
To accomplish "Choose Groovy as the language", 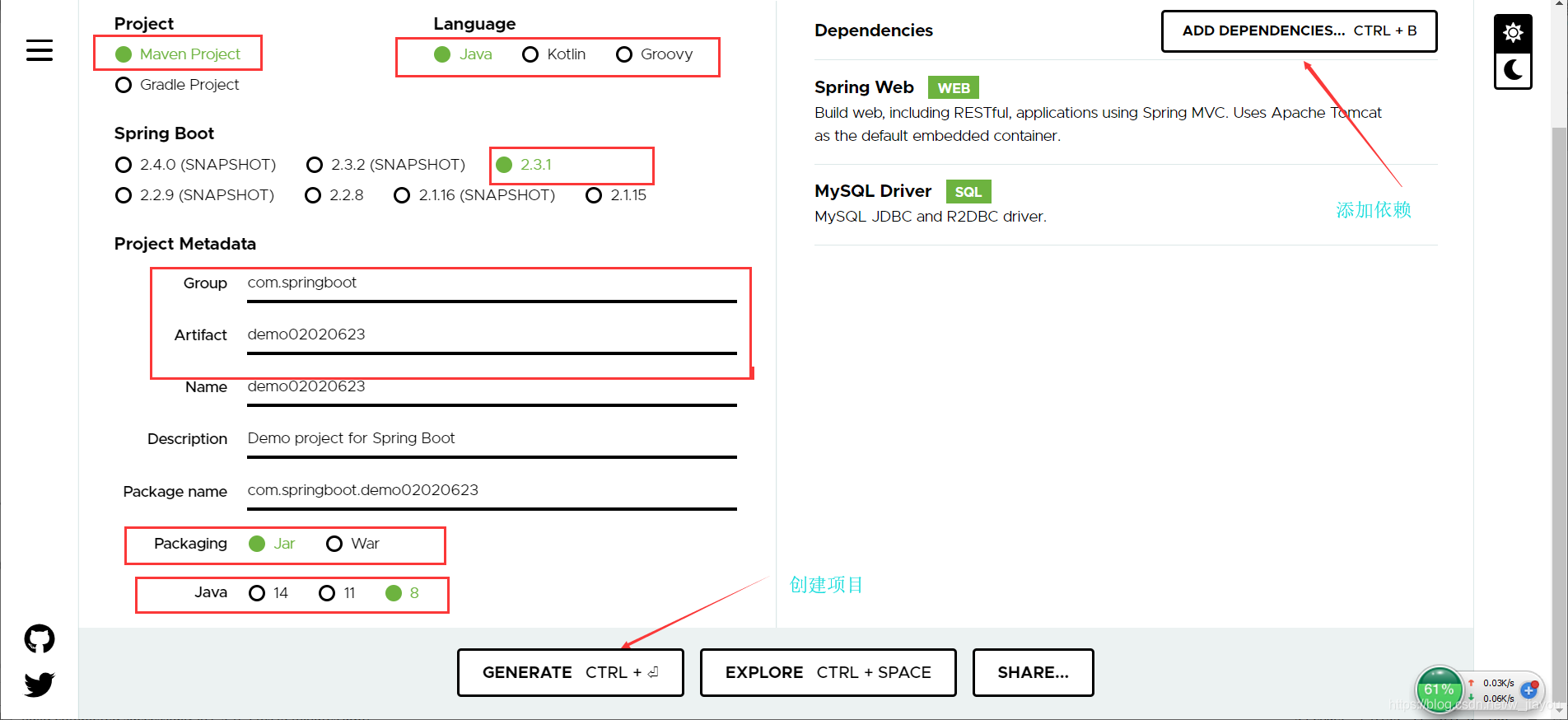I will (654, 54).
